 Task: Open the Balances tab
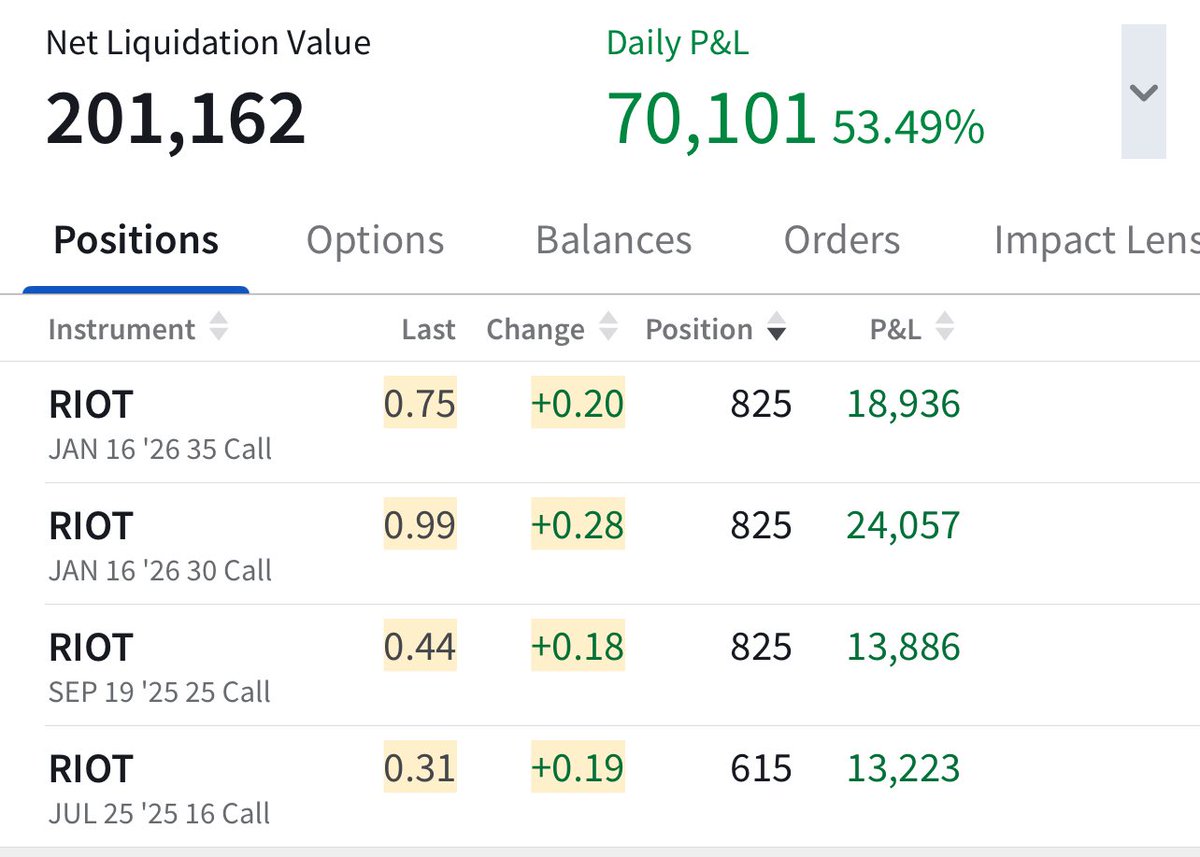coord(613,240)
